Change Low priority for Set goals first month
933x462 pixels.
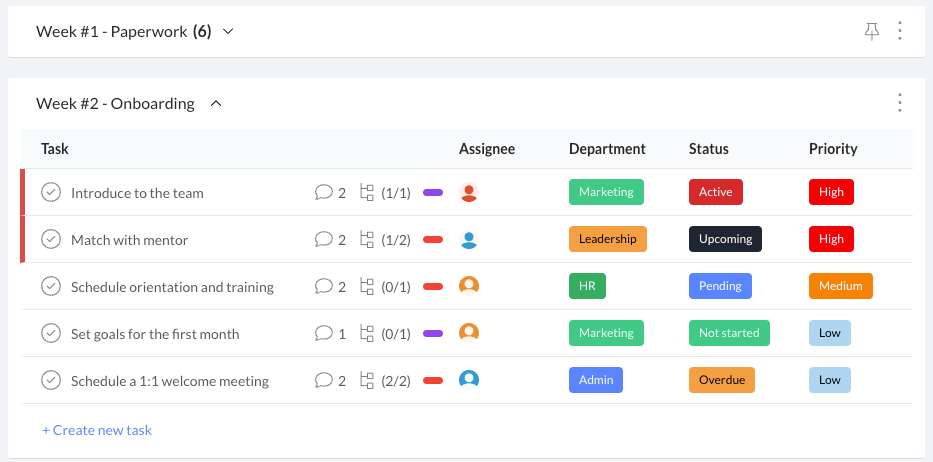829,333
